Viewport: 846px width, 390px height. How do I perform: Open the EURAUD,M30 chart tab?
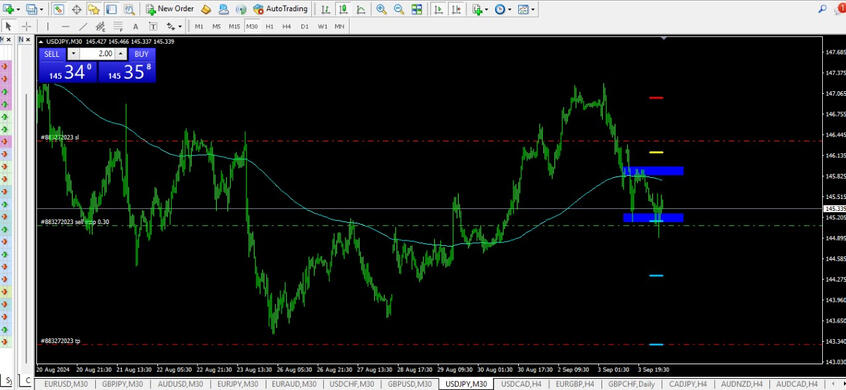click(295, 384)
